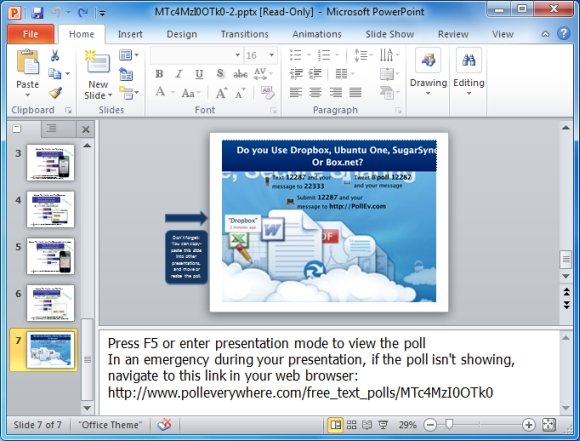Apply strikethrough formatting

click(x=240, y=74)
